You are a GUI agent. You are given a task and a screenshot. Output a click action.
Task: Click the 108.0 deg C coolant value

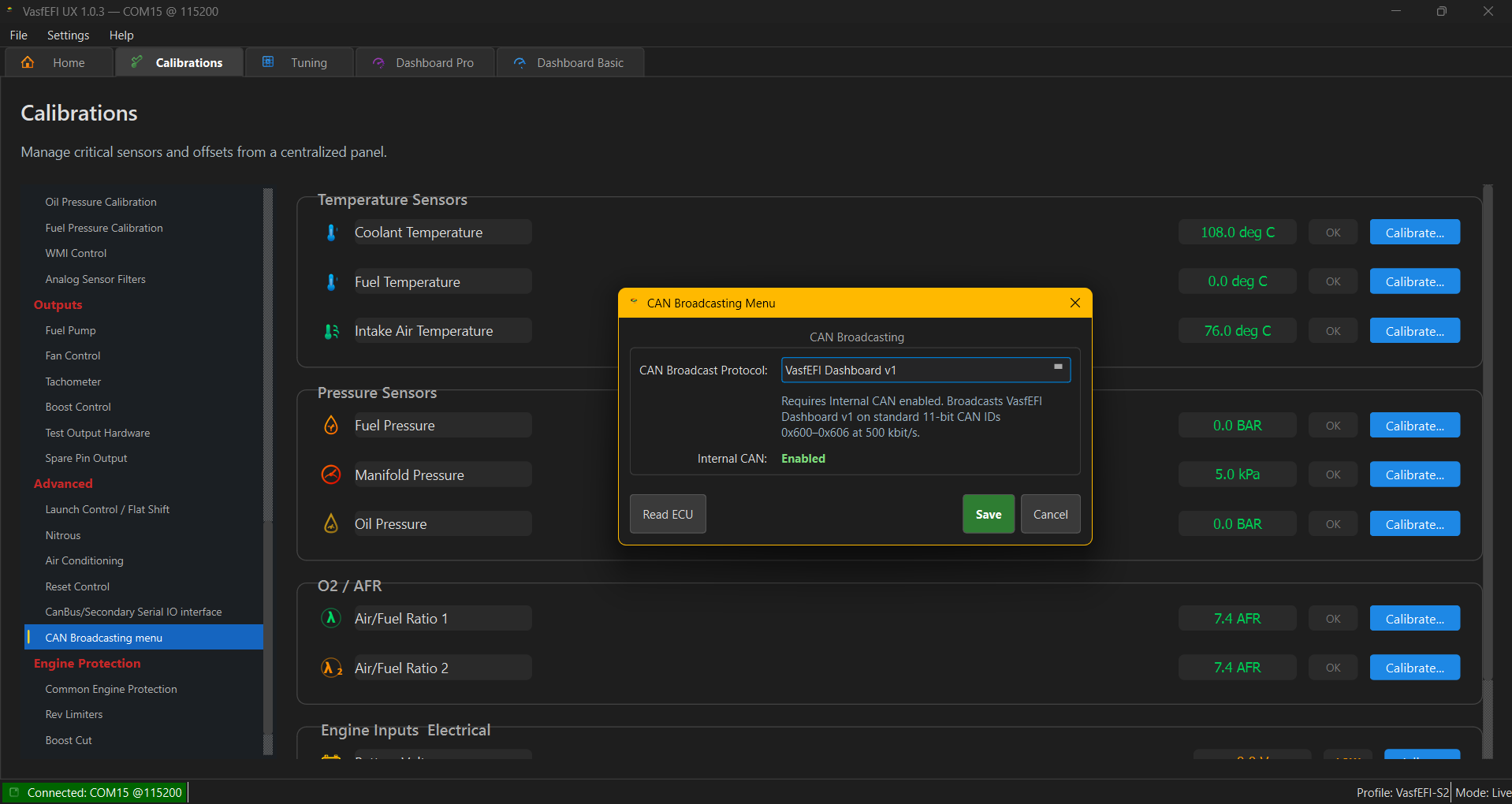pos(1237,233)
